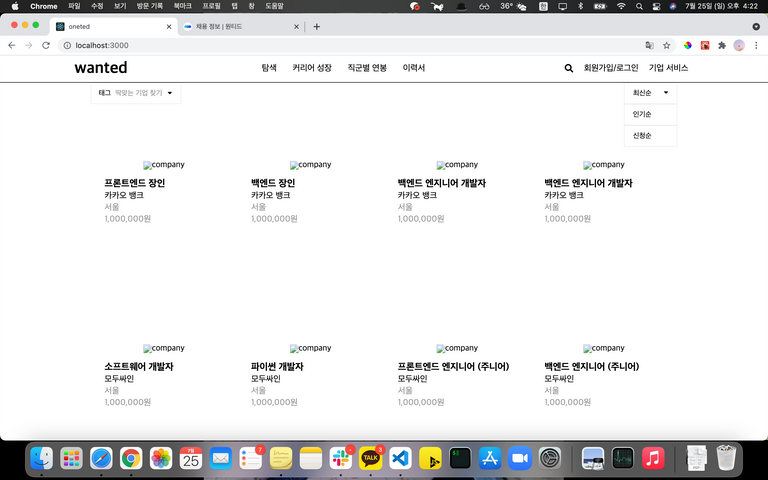Click 회원가입/로그인 link
Viewport: 768px width, 480px height.
coord(611,68)
